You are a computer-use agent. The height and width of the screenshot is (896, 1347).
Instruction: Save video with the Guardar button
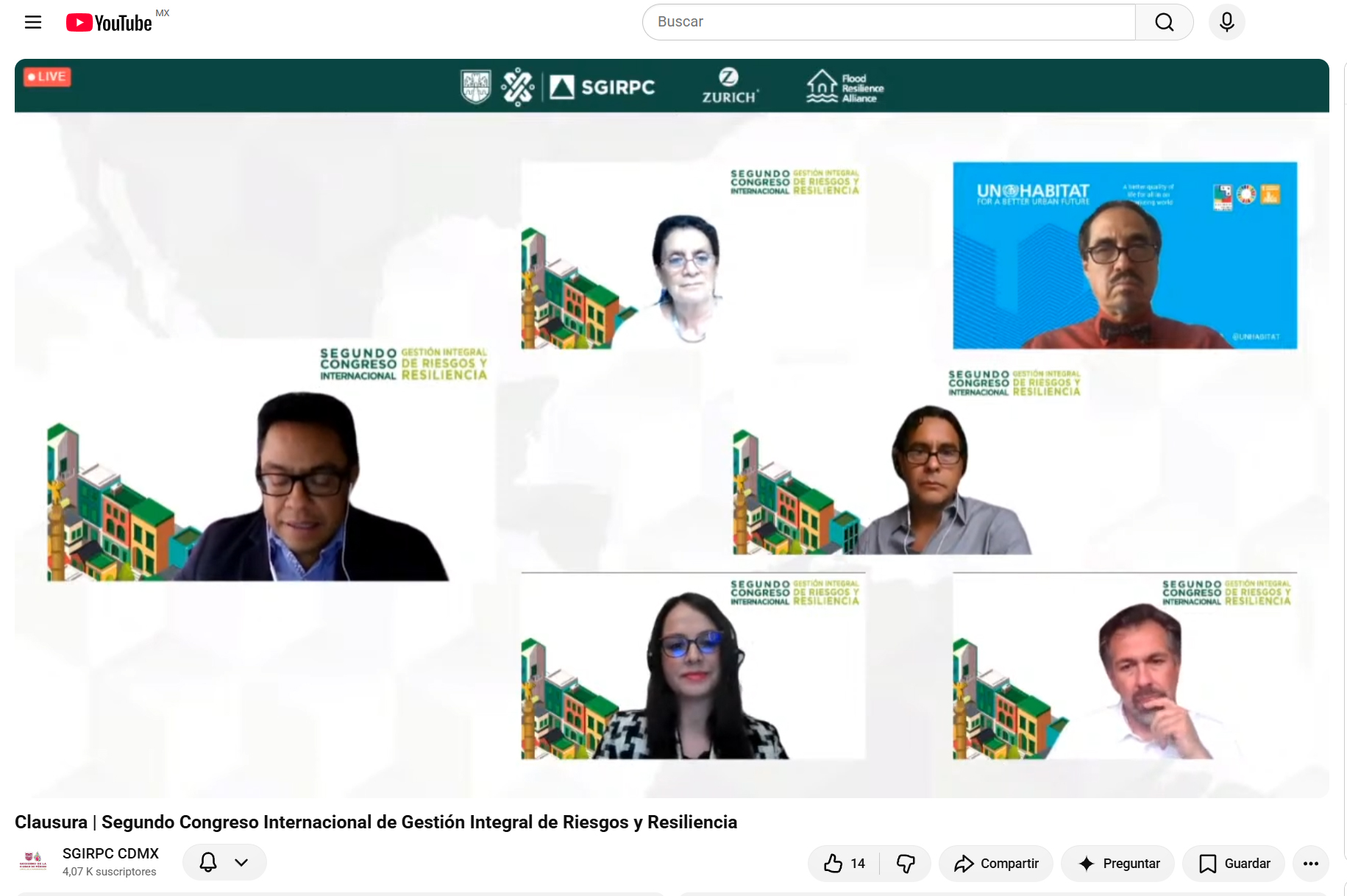coord(1234,864)
